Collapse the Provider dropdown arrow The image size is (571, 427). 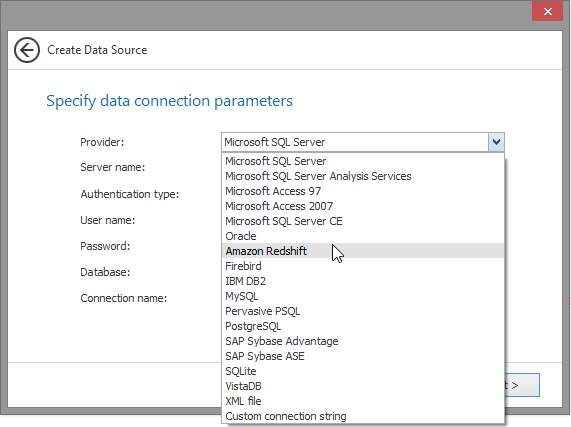[x=496, y=142]
